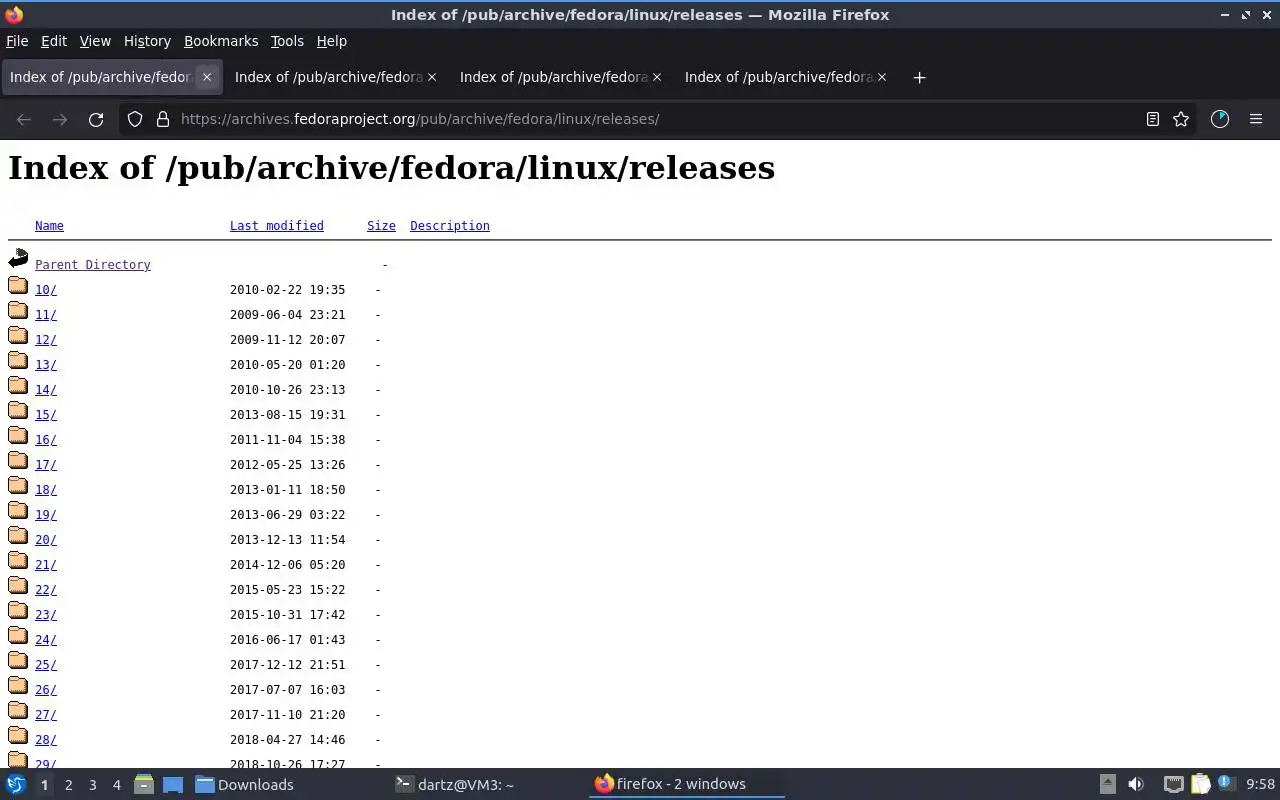
Task: Open the 26/ directory link
Action: pyautogui.click(x=46, y=690)
